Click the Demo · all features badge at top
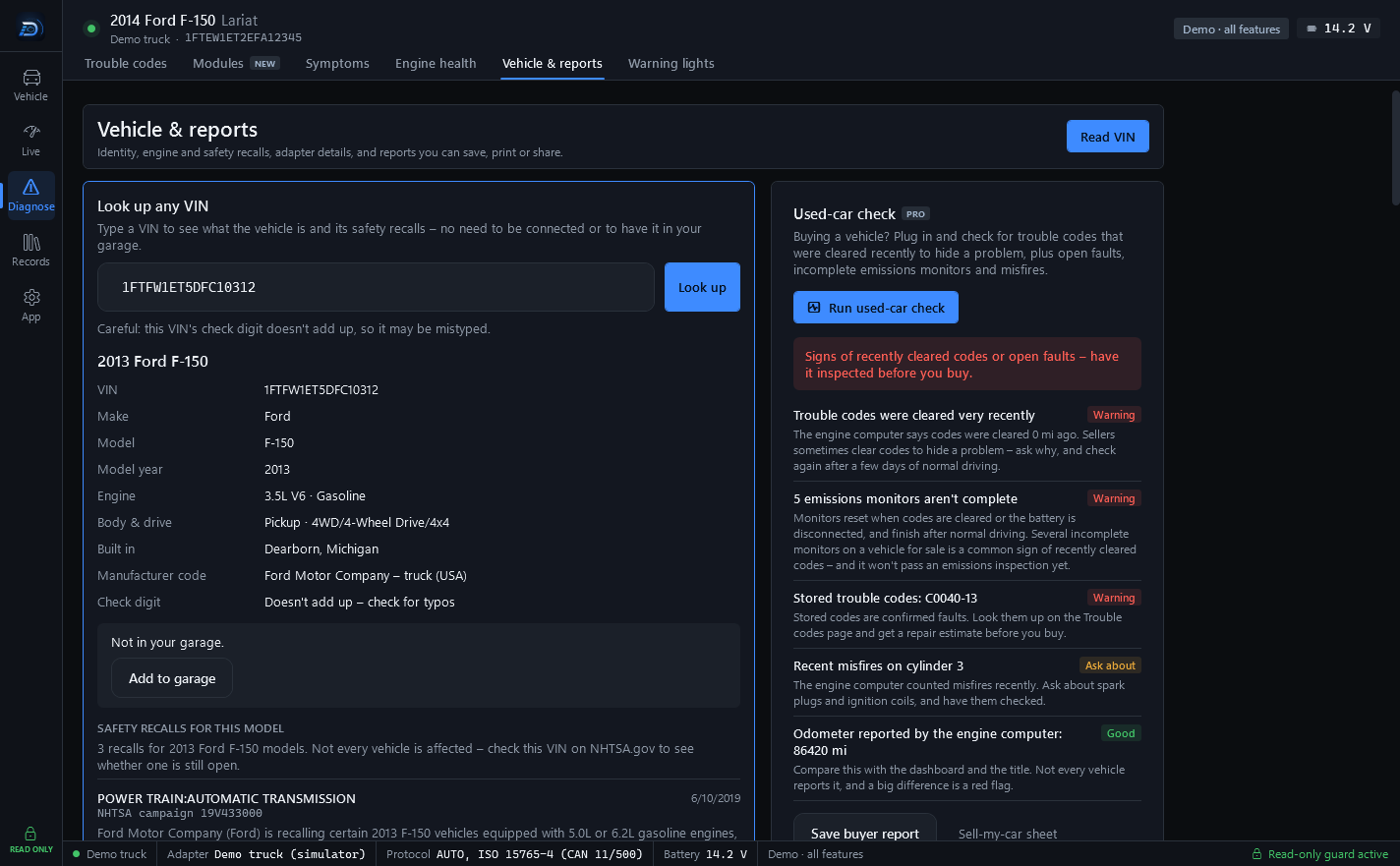Image resolution: width=1400 pixels, height=866 pixels. [1231, 29]
